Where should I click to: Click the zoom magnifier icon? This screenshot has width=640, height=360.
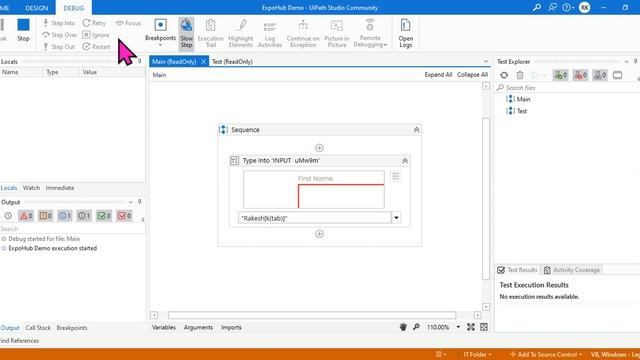416,327
